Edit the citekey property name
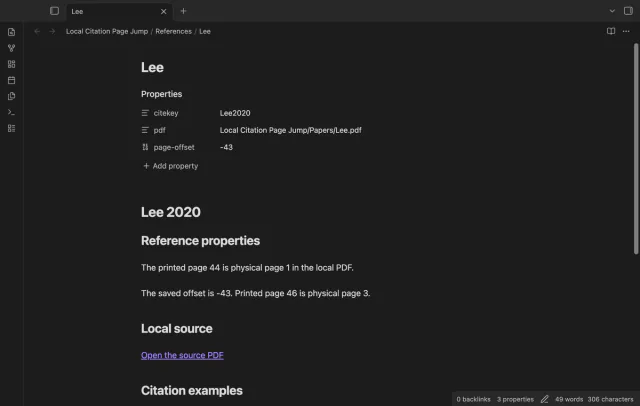Screen dimensions: 640x406 [166, 113]
